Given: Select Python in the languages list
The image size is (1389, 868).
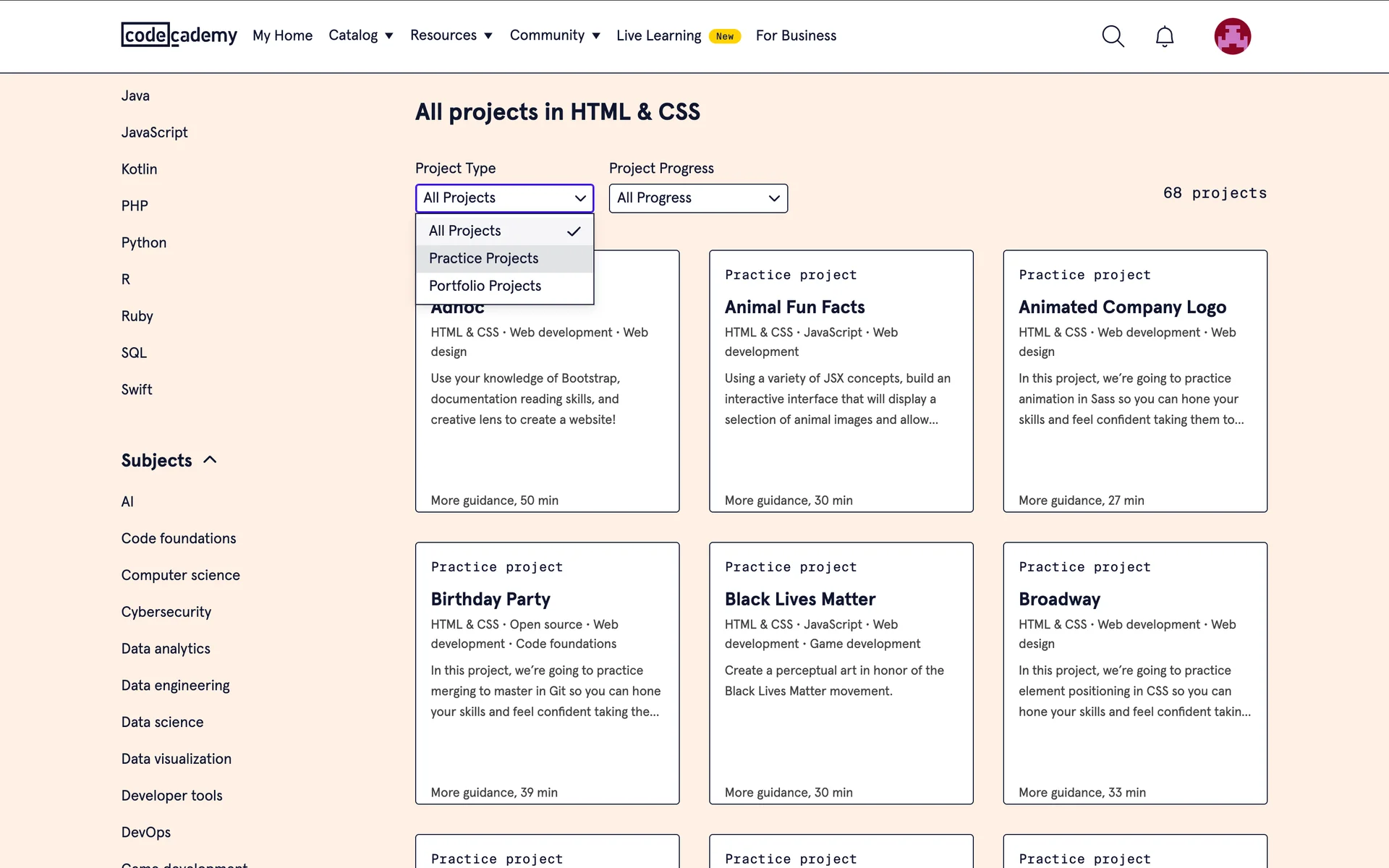Looking at the screenshot, I should 144,242.
